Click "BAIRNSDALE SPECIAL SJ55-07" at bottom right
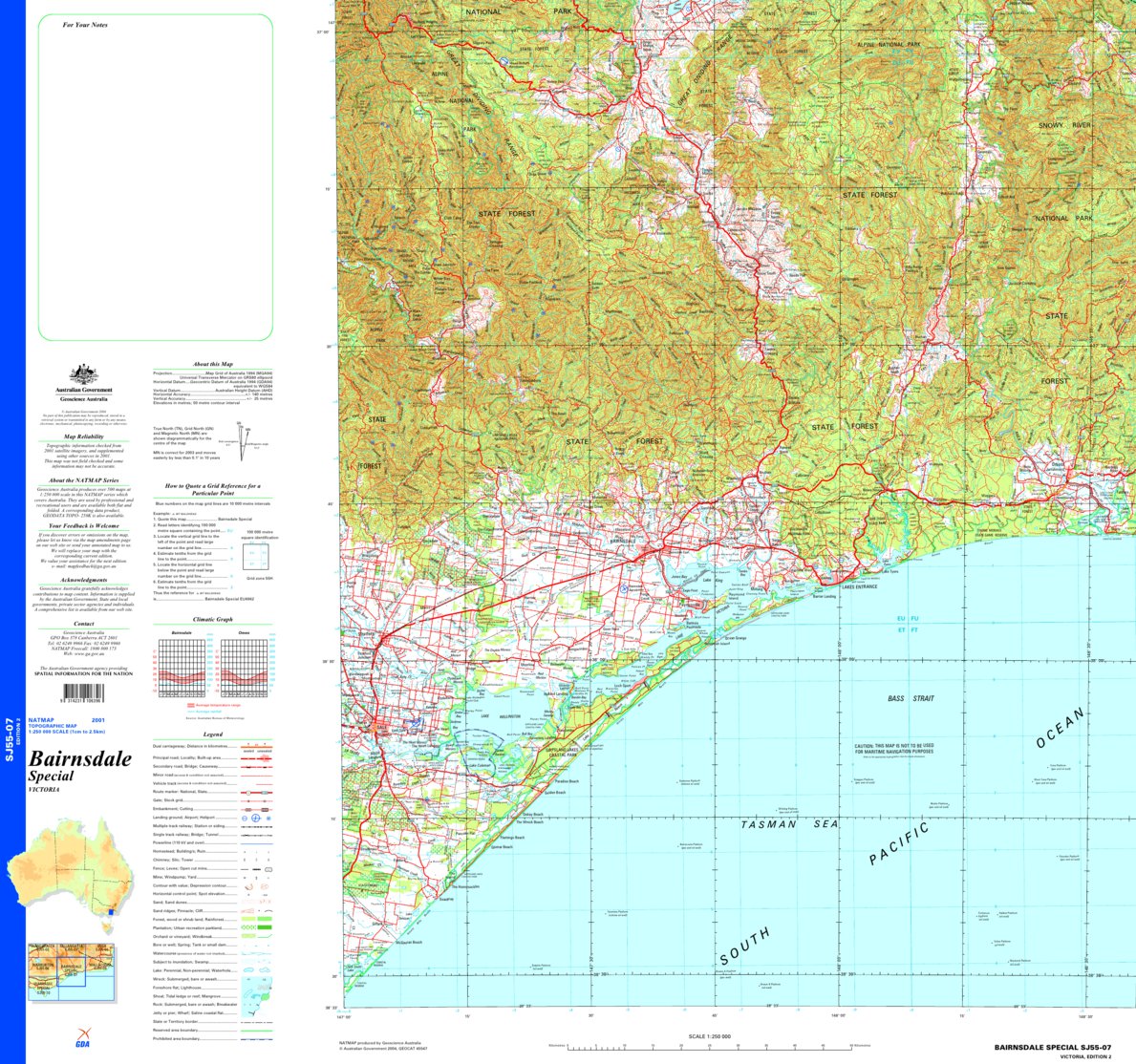The height and width of the screenshot is (1064, 1136). (1052, 1048)
